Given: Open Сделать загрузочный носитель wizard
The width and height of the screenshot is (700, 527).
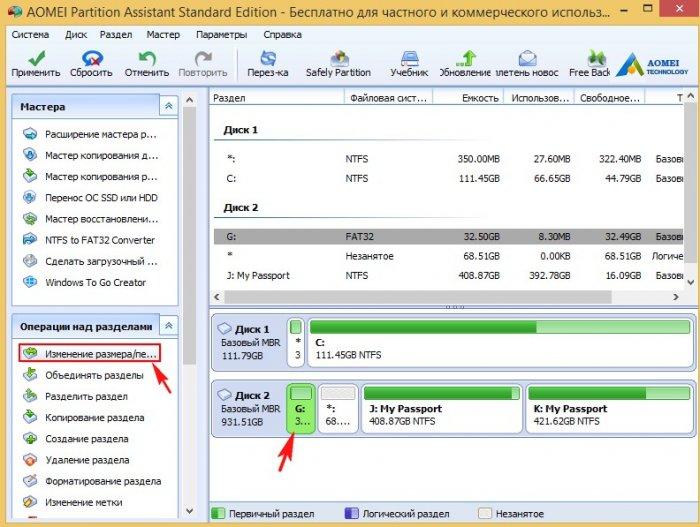Looking at the screenshot, I should (90, 261).
